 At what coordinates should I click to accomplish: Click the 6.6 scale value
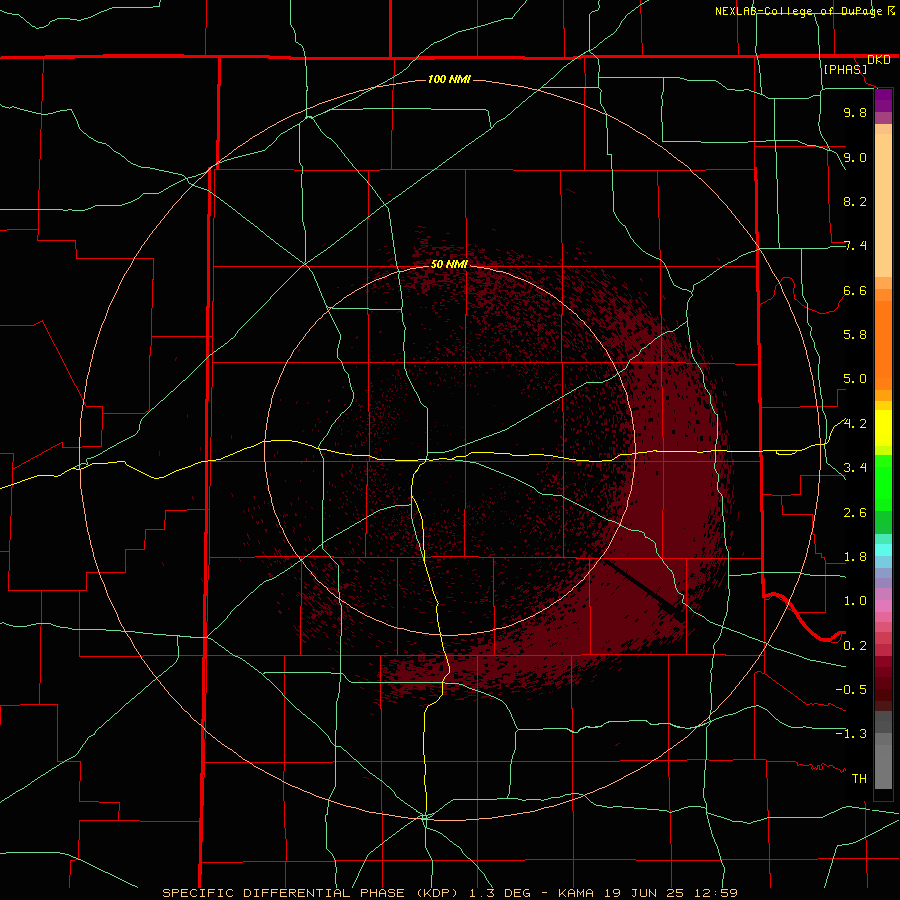(855, 290)
